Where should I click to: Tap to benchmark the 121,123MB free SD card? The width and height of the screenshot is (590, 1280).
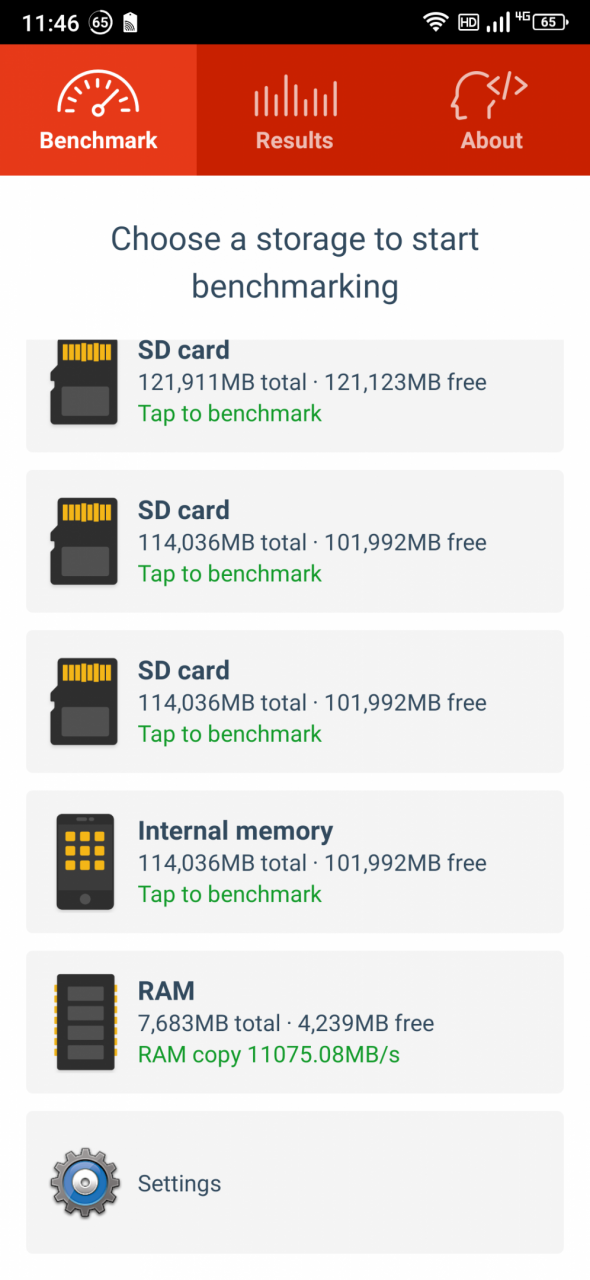click(230, 413)
